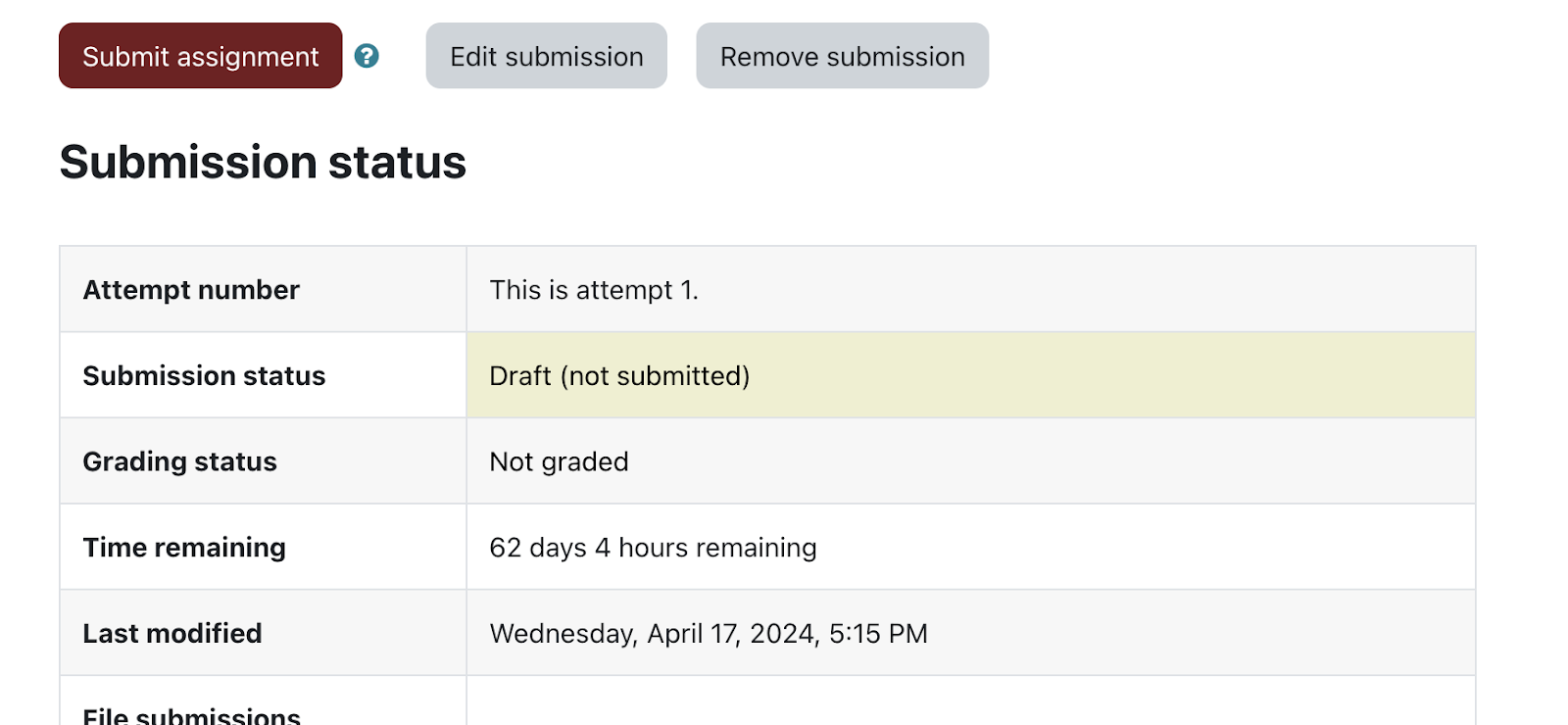The height and width of the screenshot is (725, 1568).
Task: Click the Not graded cell
Action: tap(558, 460)
